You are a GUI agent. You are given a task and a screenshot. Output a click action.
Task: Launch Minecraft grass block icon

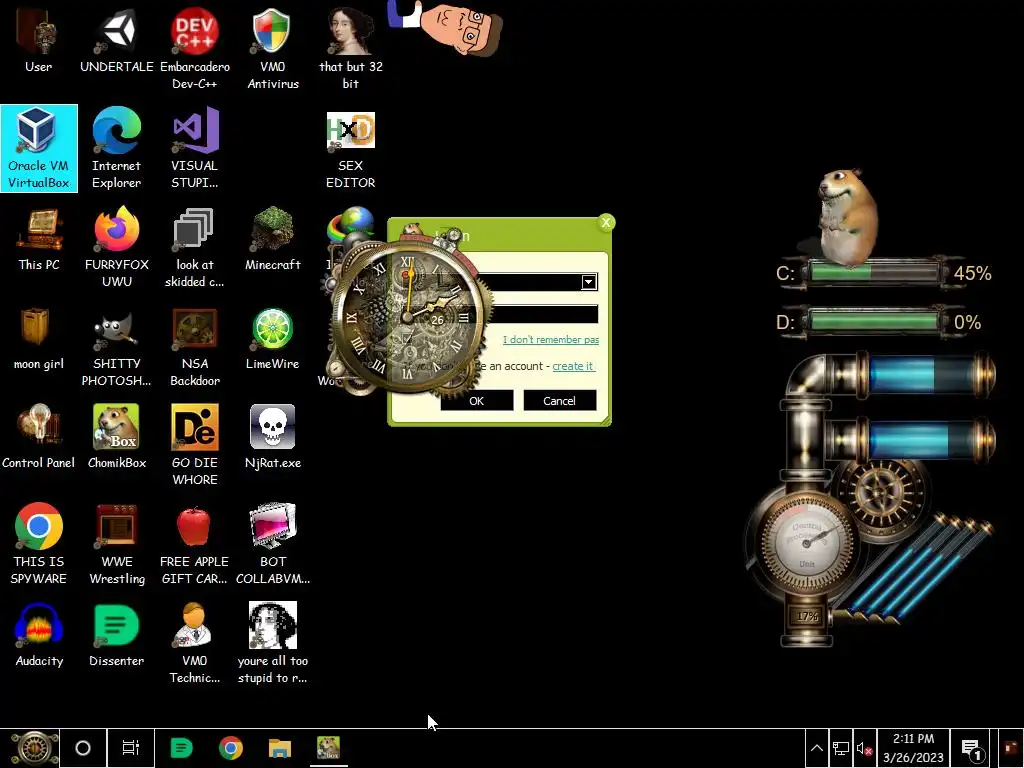pos(272,239)
